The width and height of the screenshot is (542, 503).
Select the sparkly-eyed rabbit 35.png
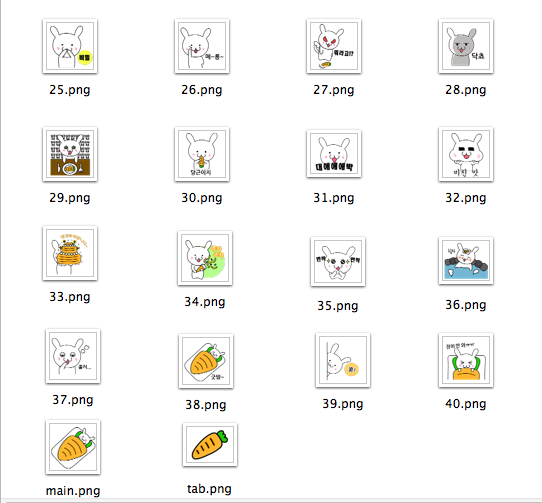(x=338, y=262)
